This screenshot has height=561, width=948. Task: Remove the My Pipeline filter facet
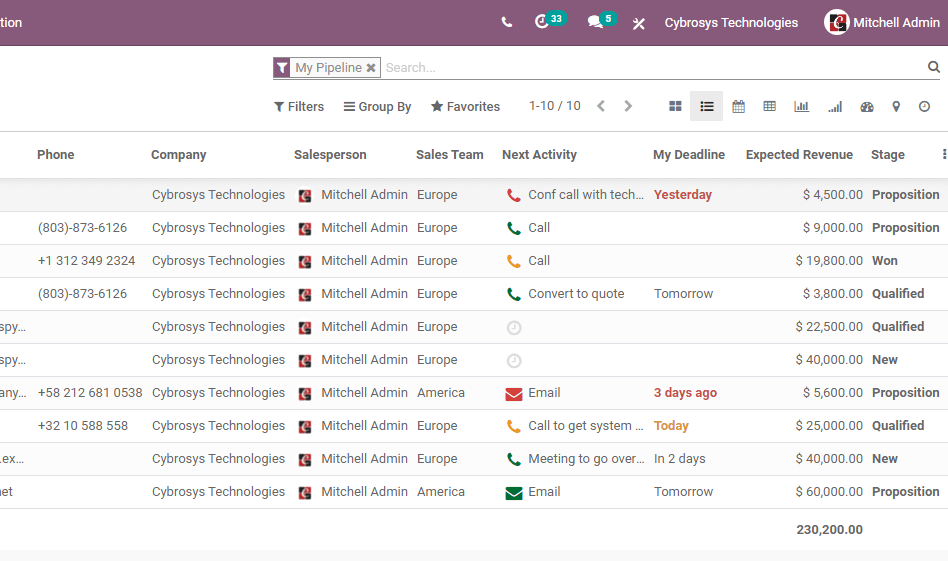(x=371, y=68)
